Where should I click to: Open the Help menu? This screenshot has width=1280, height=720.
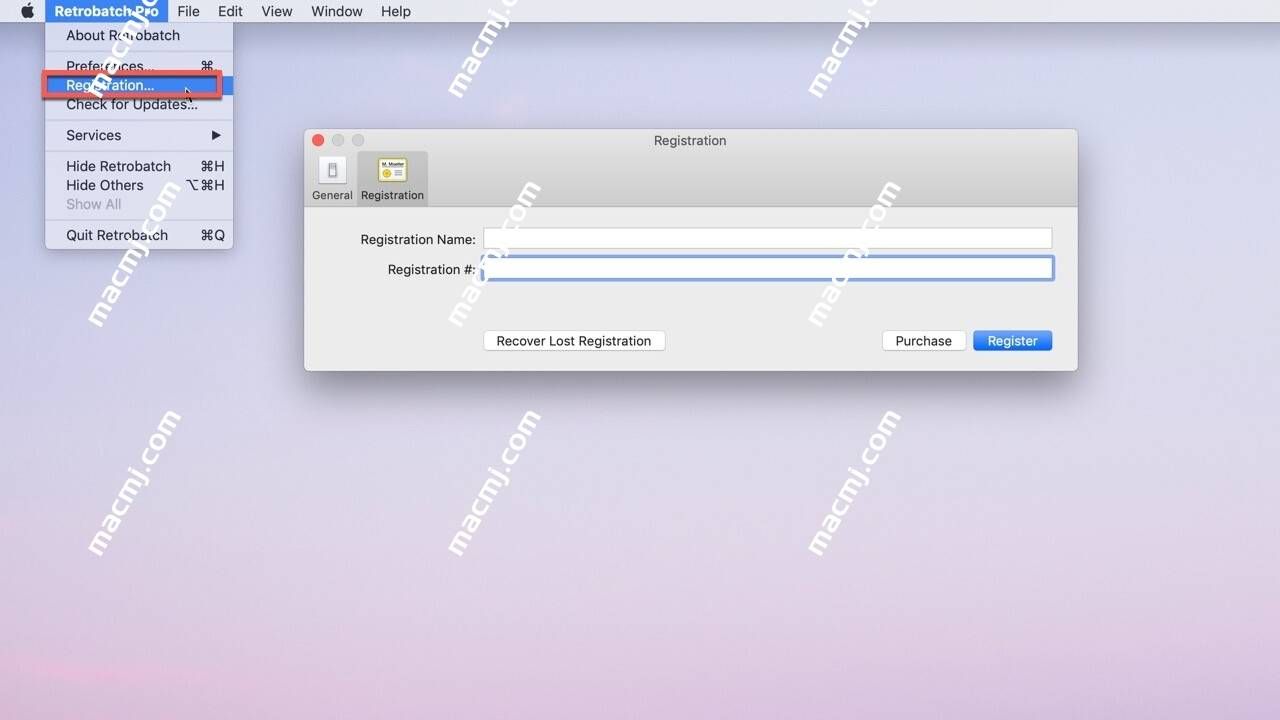396,11
